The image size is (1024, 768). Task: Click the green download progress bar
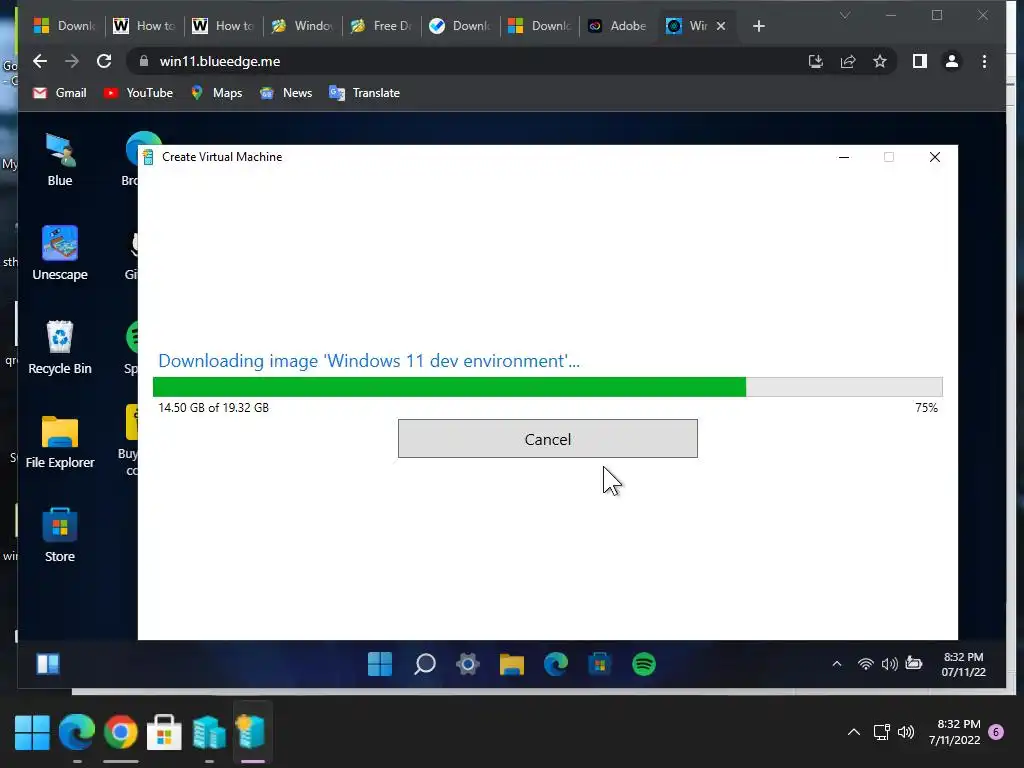point(547,387)
